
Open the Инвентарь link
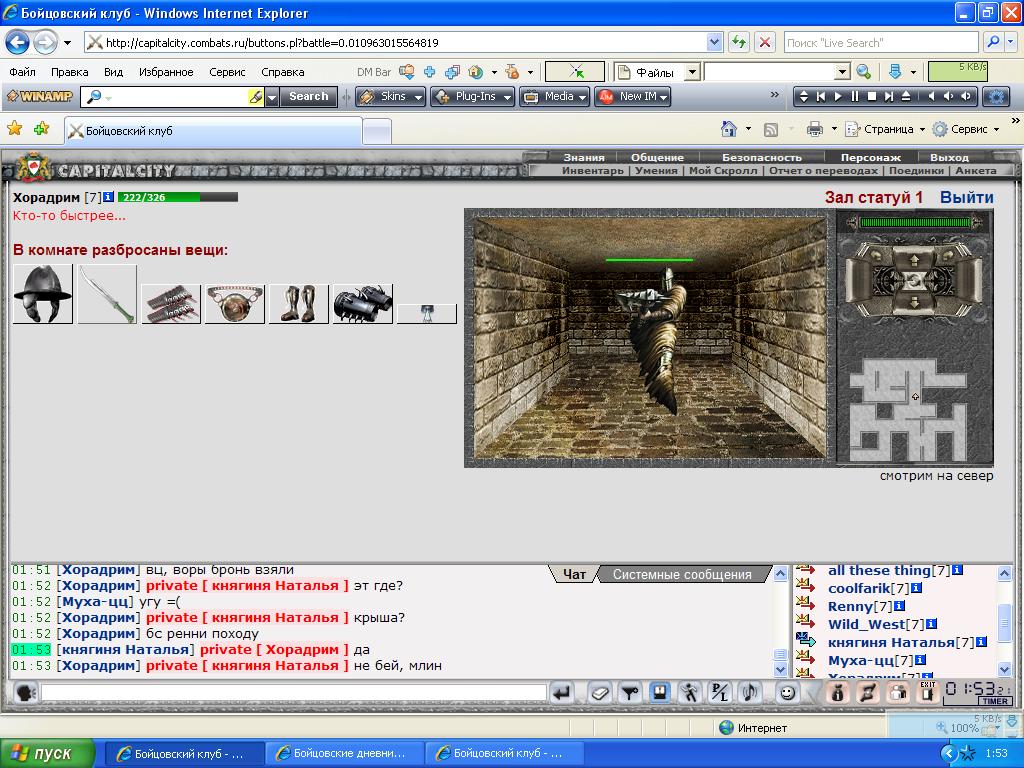click(592, 171)
